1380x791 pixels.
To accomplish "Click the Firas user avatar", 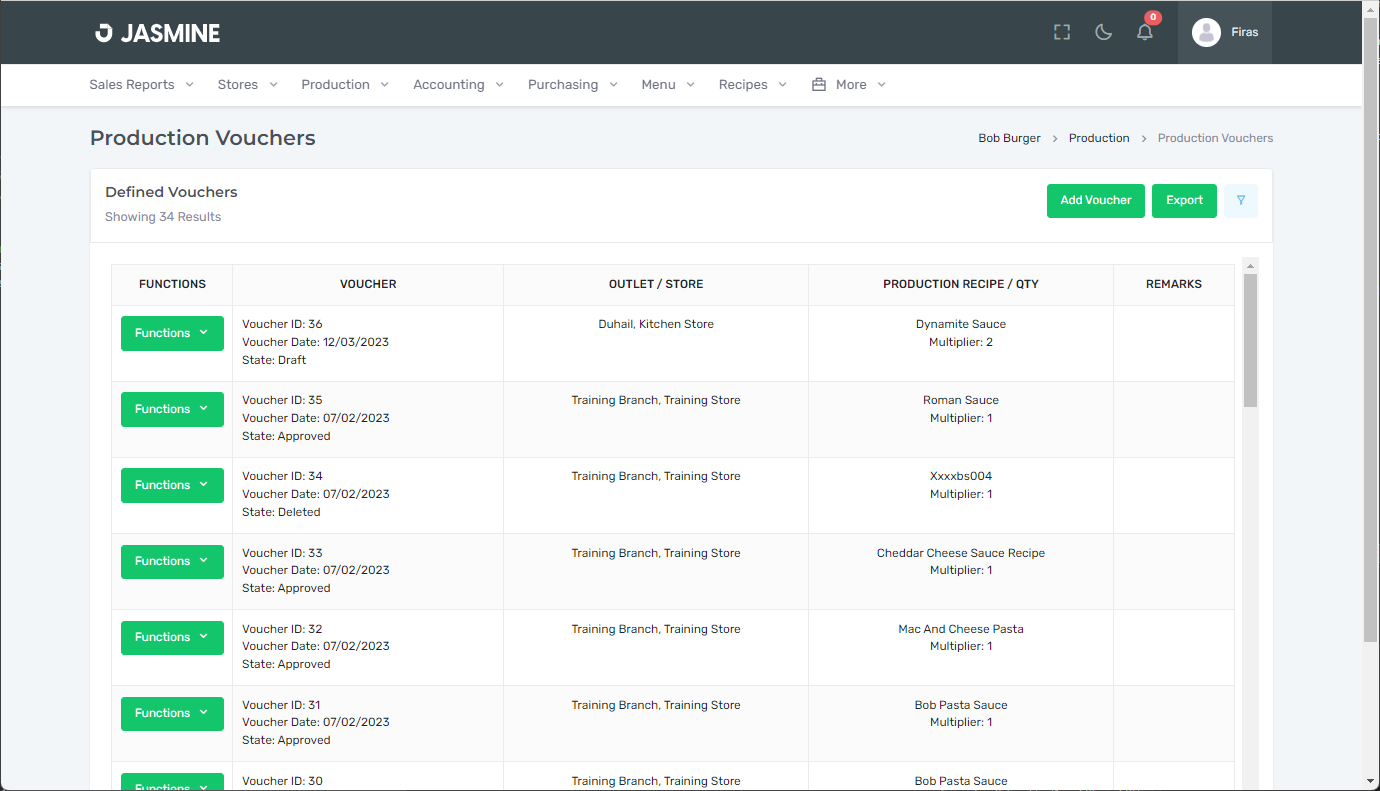I will pos(1206,32).
